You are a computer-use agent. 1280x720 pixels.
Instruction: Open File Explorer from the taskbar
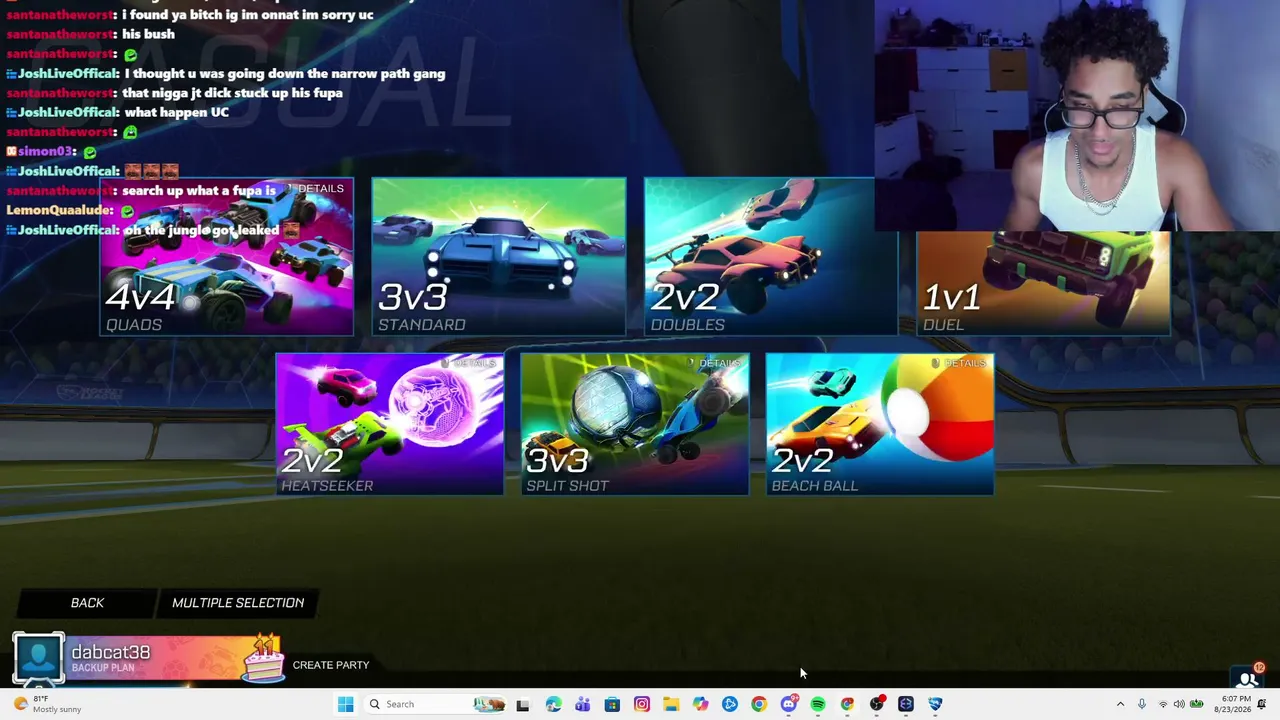coord(671,704)
